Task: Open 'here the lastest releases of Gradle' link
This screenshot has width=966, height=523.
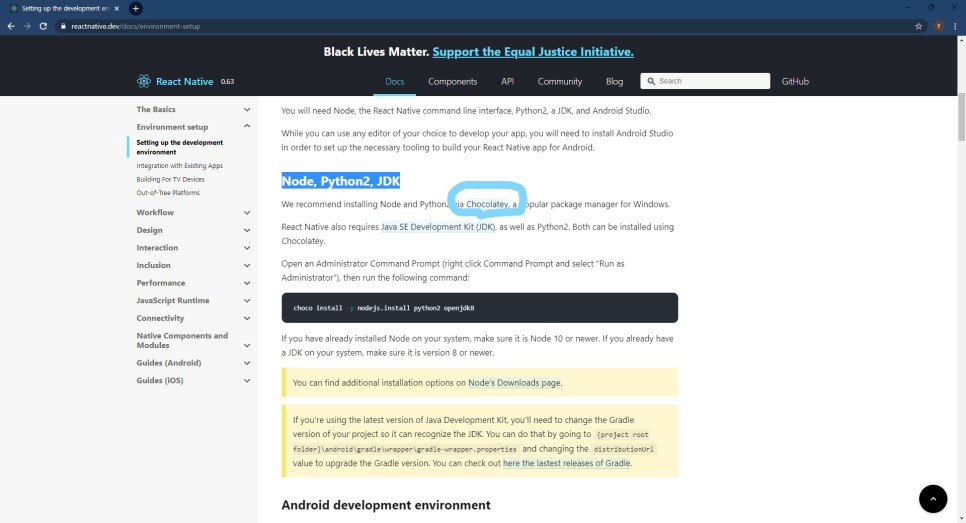Action: (x=566, y=463)
